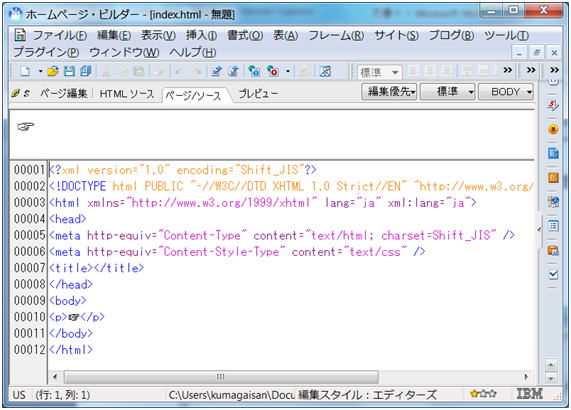The width and height of the screenshot is (571, 410).
Task: Click the orange square sidebar icon
Action: tap(553, 177)
